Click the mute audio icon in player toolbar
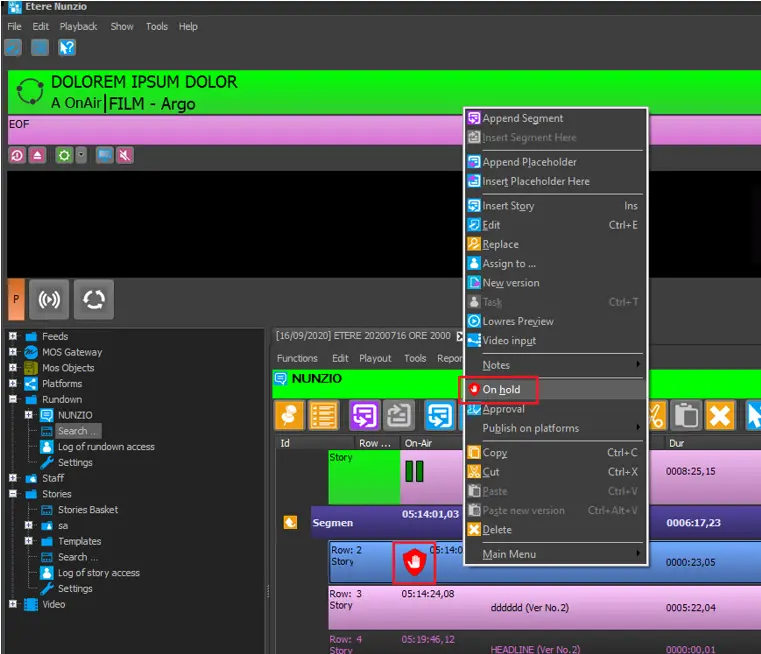 (125, 156)
